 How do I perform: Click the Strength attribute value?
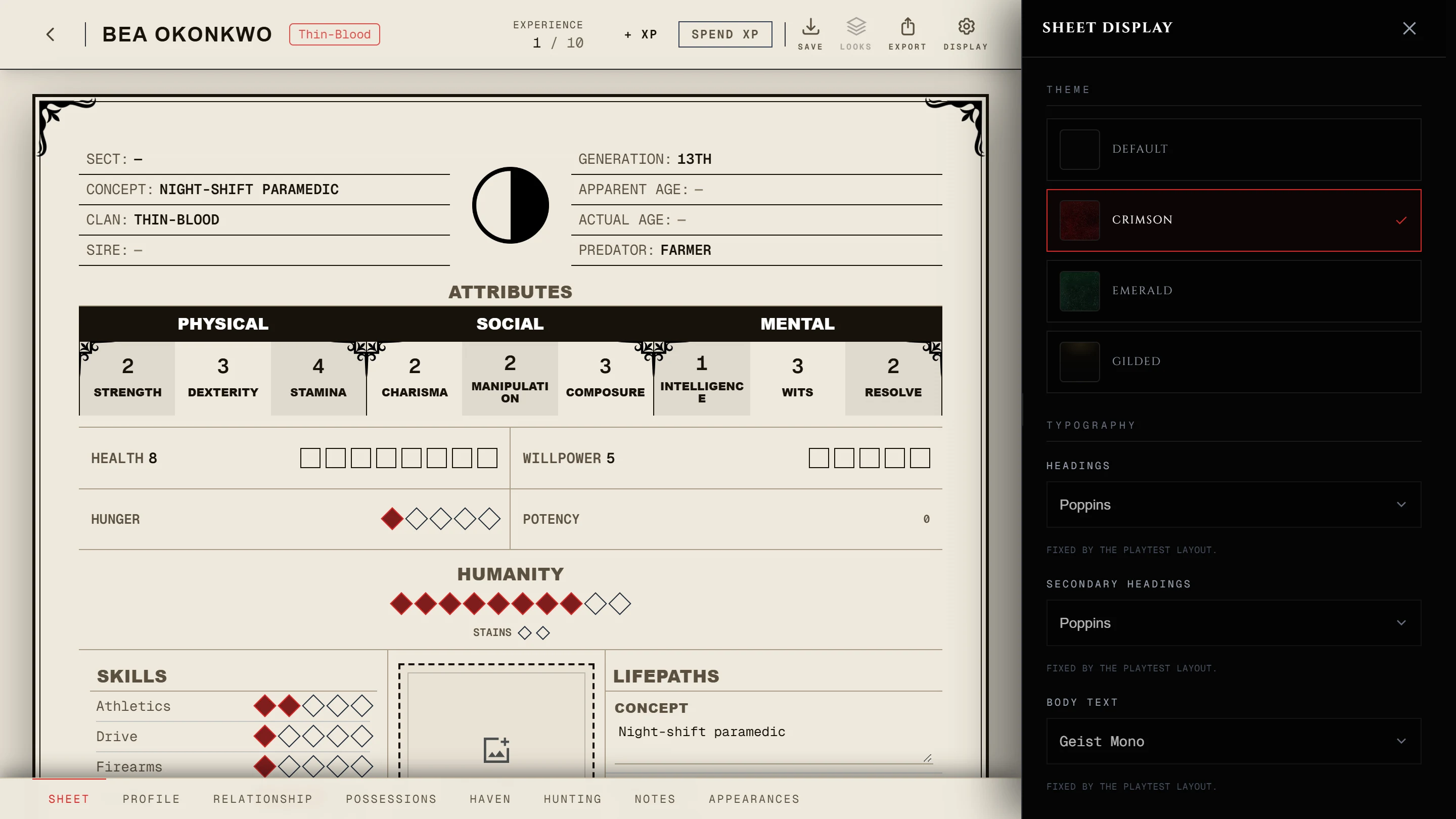coord(128,366)
